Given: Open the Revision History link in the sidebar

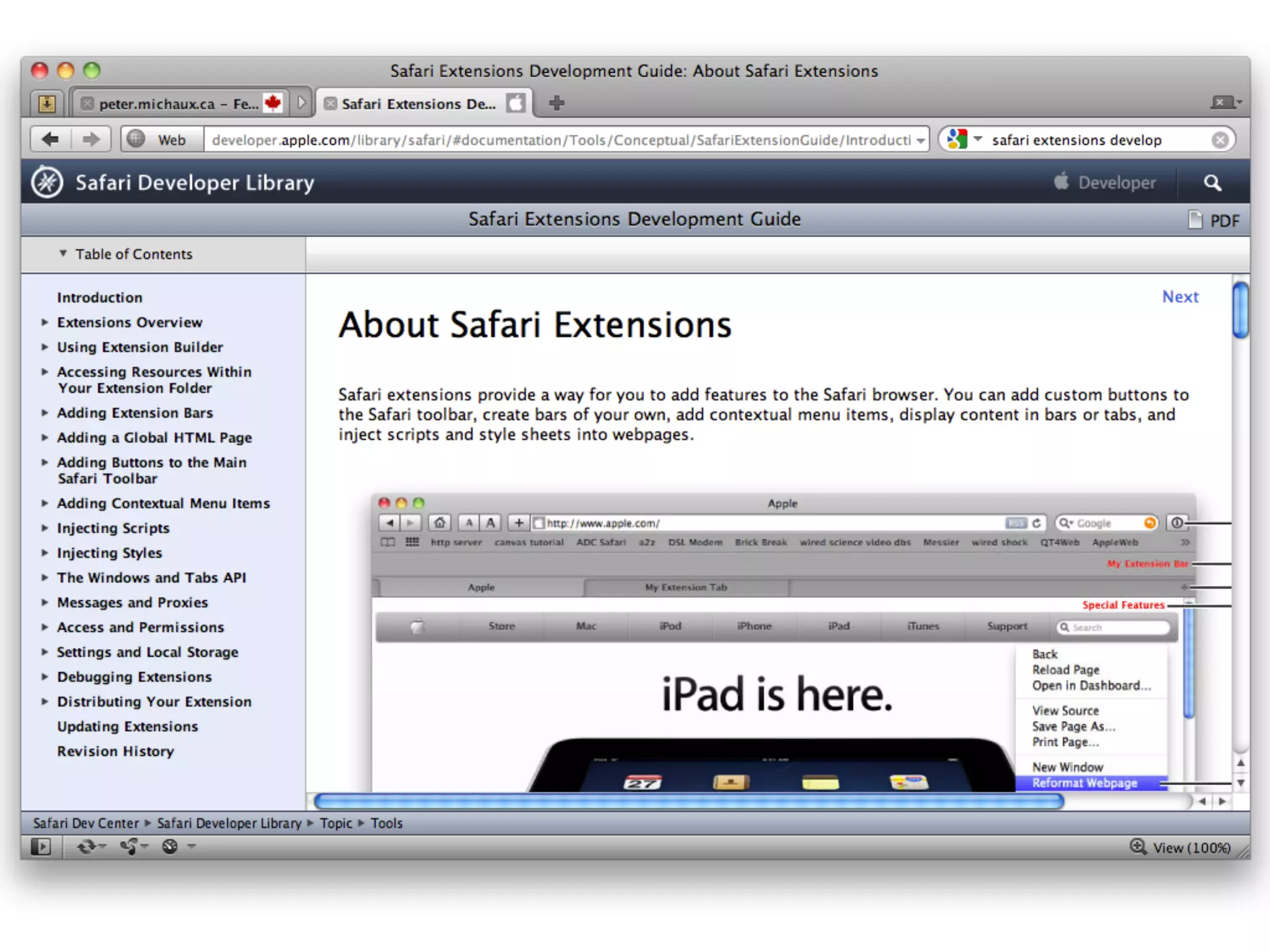Looking at the screenshot, I should click(115, 751).
